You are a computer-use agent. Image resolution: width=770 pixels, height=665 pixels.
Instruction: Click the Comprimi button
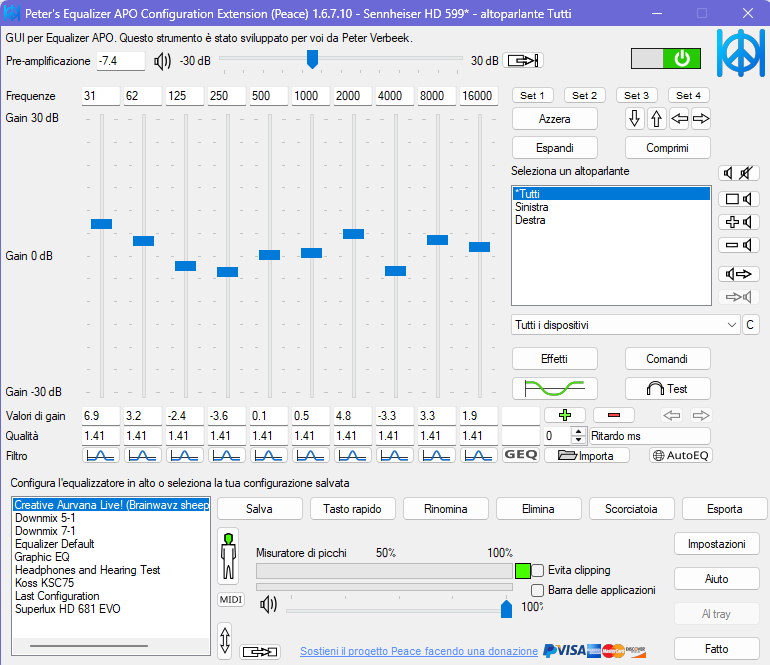[x=667, y=148]
